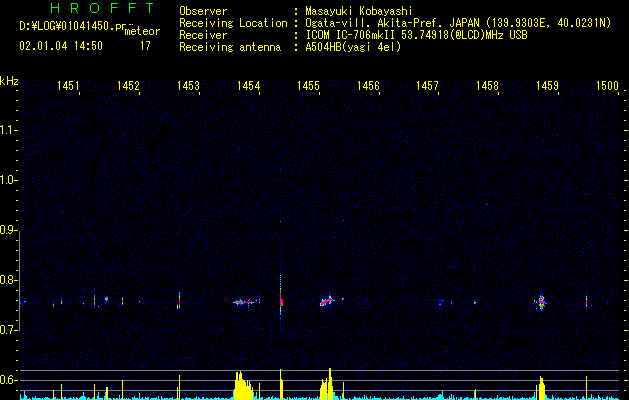This screenshot has height=400, width=629.
Task: Click the 1457 time axis marker
Action: [427, 85]
